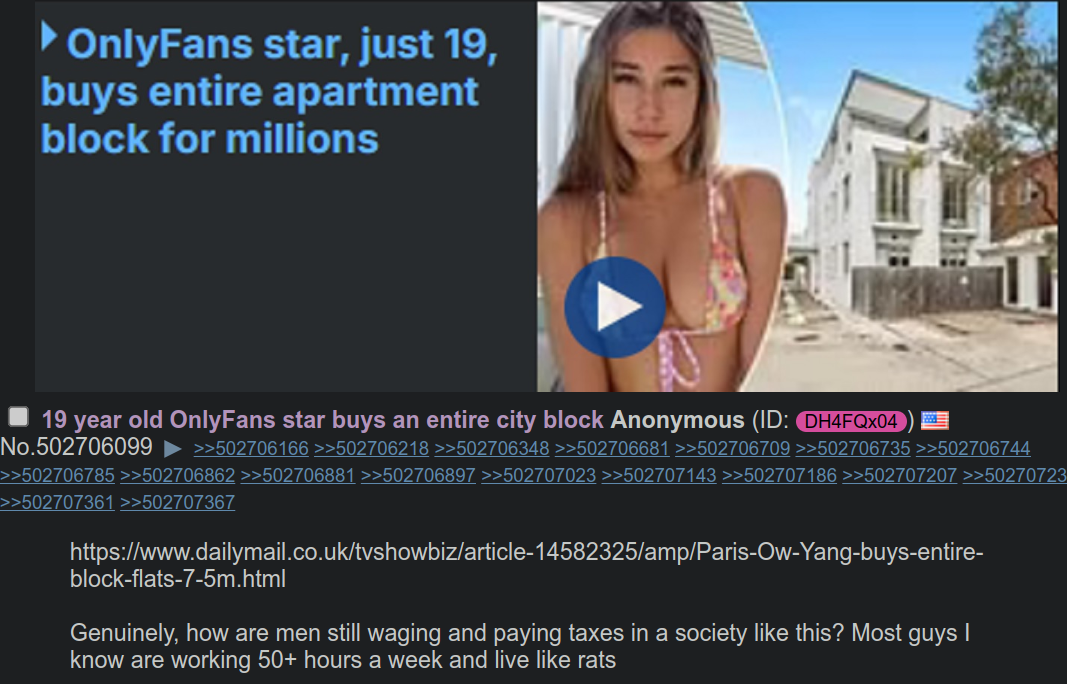This screenshot has width=1067, height=684.
Task: Open reply link >>502706166
Action: [251, 449]
